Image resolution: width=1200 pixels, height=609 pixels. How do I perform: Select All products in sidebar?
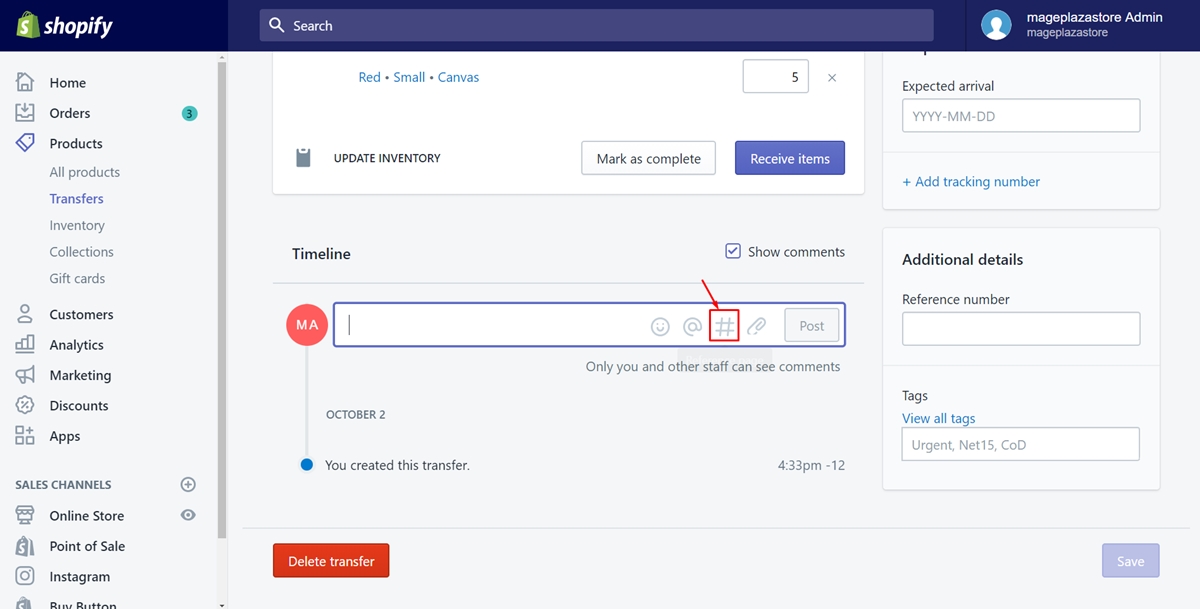click(x=85, y=172)
